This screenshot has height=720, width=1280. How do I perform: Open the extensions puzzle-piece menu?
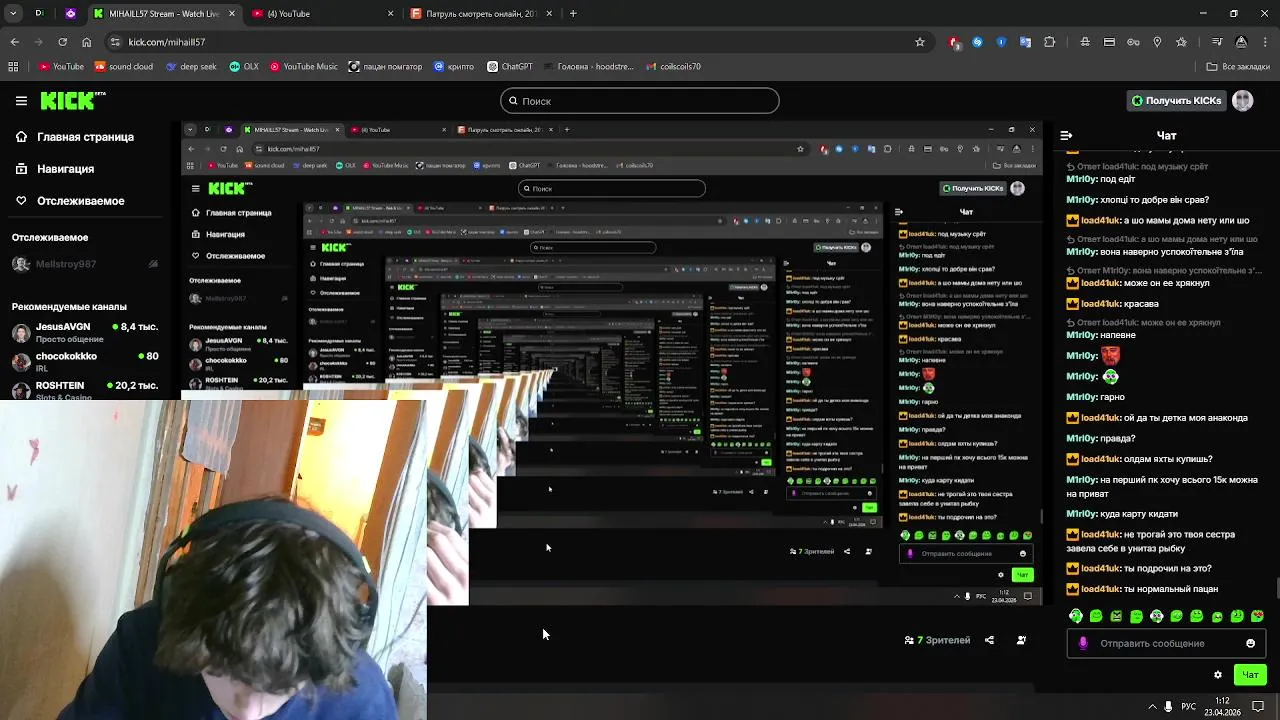pyautogui.click(x=1049, y=42)
